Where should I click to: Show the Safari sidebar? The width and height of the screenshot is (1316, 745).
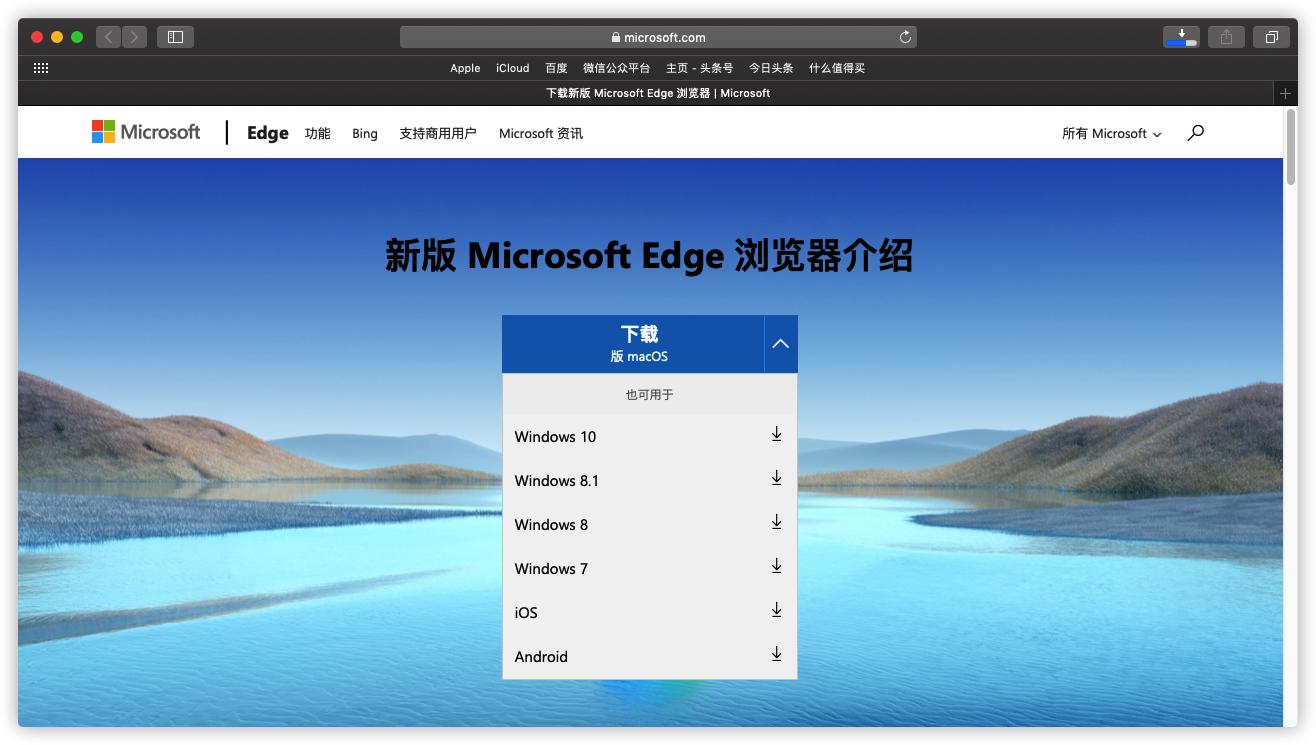[175, 36]
